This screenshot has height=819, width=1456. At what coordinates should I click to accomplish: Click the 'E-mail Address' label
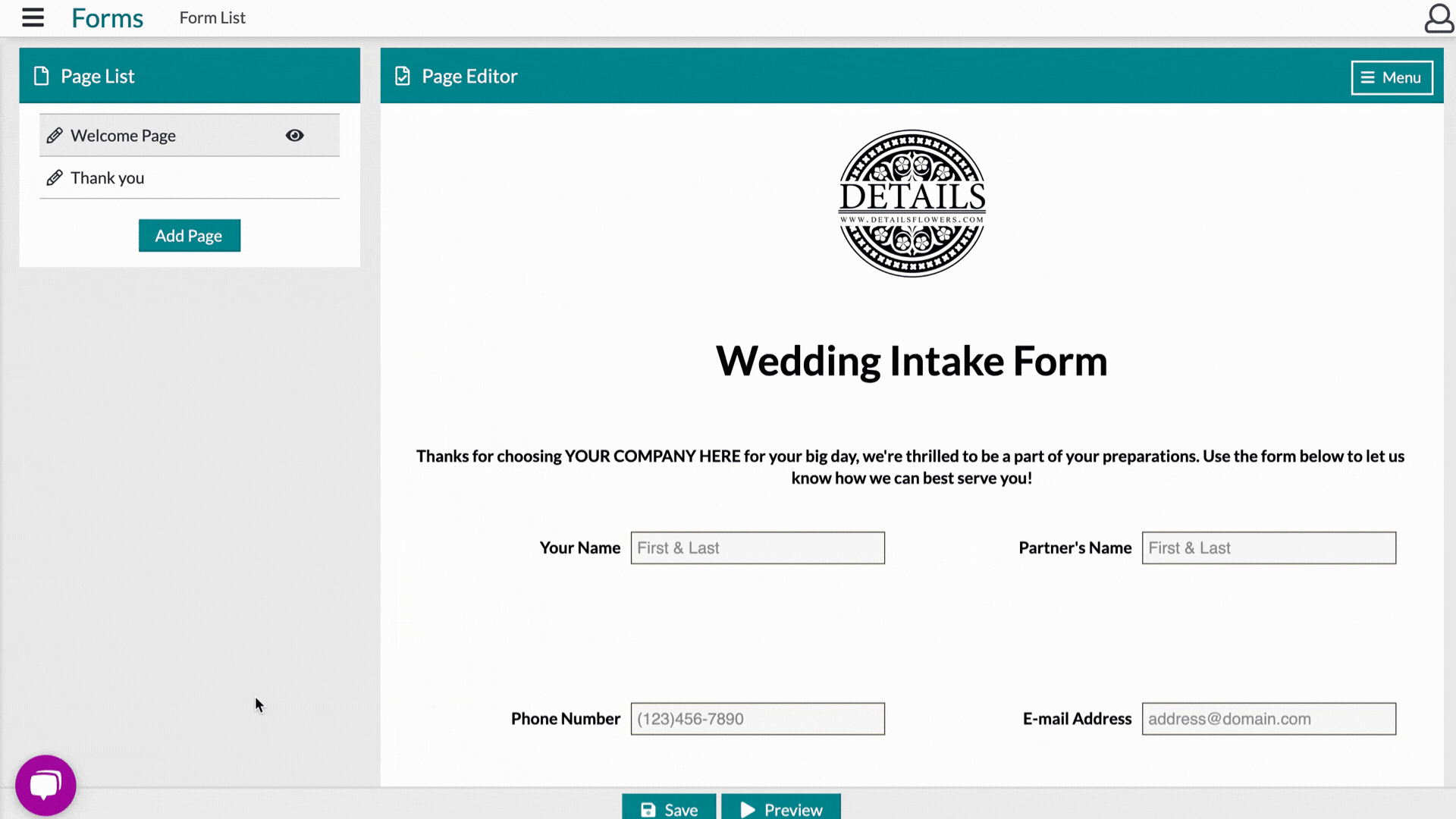pos(1077,719)
